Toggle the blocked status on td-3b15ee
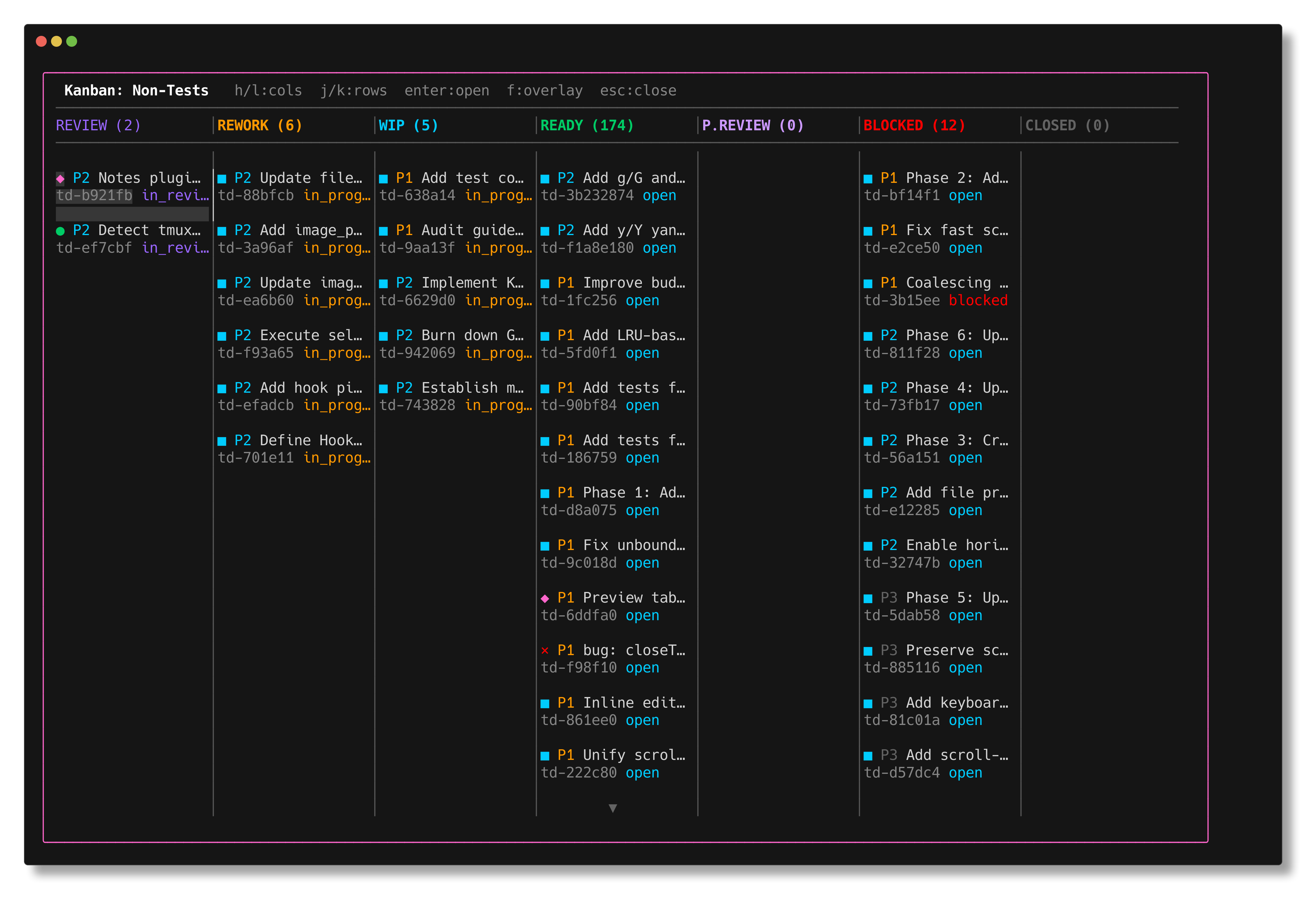 pyautogui.click(x=978, y=301)
